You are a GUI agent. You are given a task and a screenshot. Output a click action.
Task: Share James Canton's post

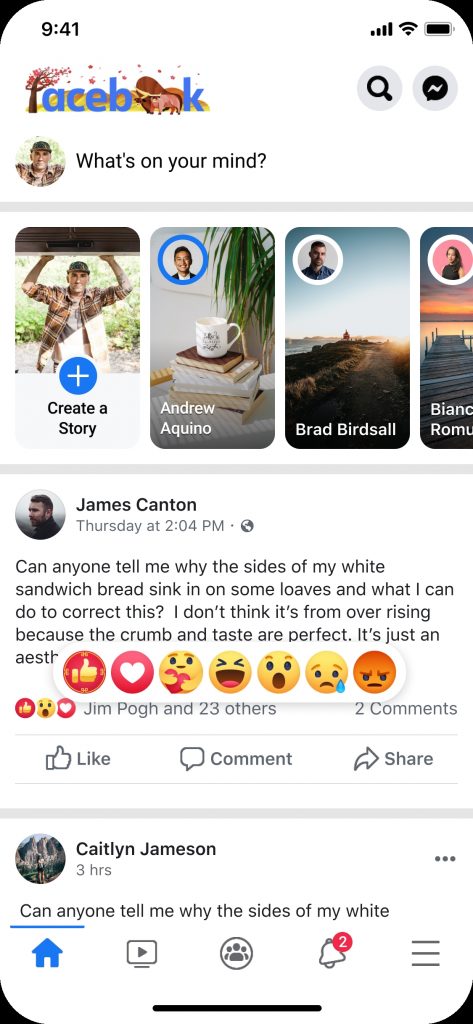pyautogui.click(x=393, y=759)
